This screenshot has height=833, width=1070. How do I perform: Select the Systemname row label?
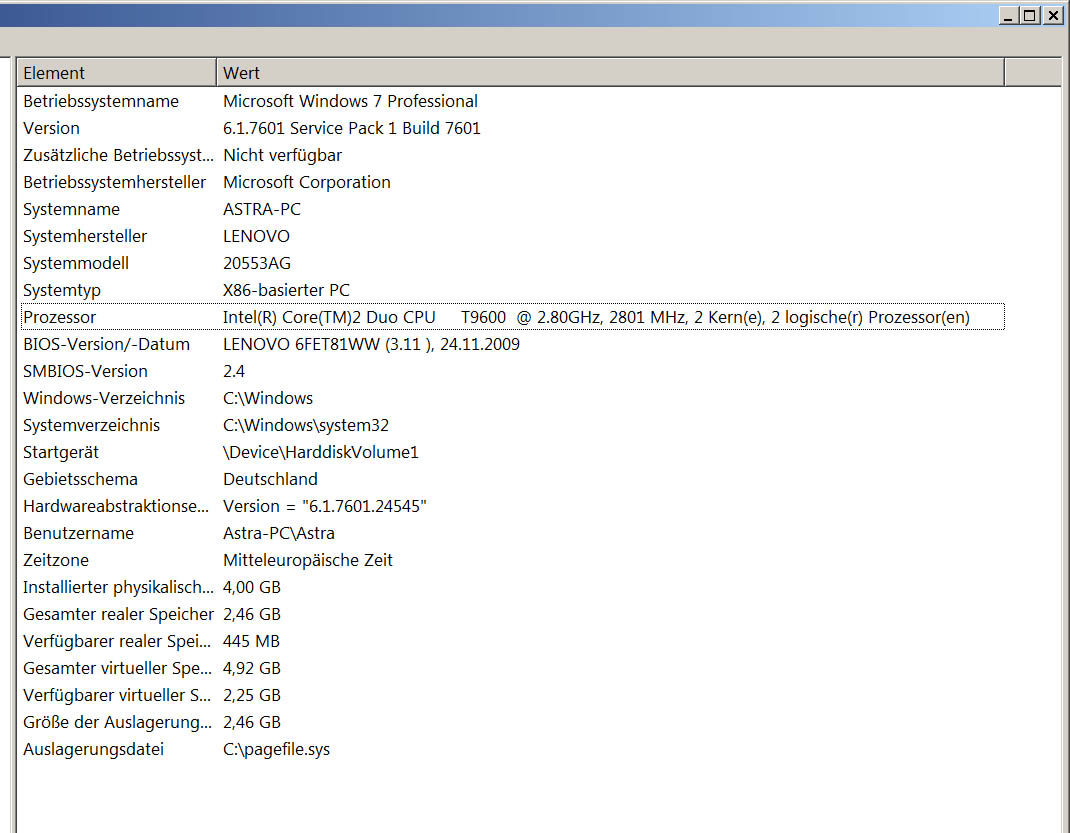72,209
